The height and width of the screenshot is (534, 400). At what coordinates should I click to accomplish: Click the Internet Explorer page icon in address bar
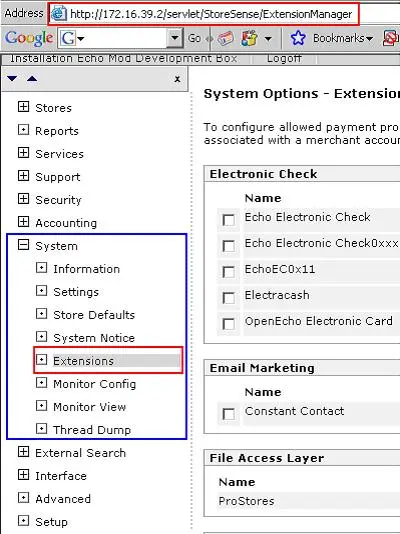pyautogui.click(x=58, y=14)
